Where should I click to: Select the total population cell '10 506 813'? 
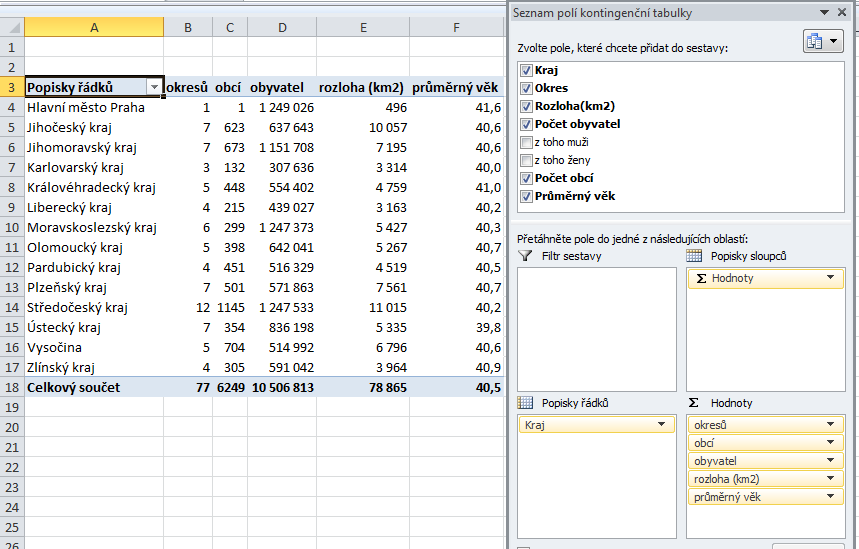pos(282,387)
